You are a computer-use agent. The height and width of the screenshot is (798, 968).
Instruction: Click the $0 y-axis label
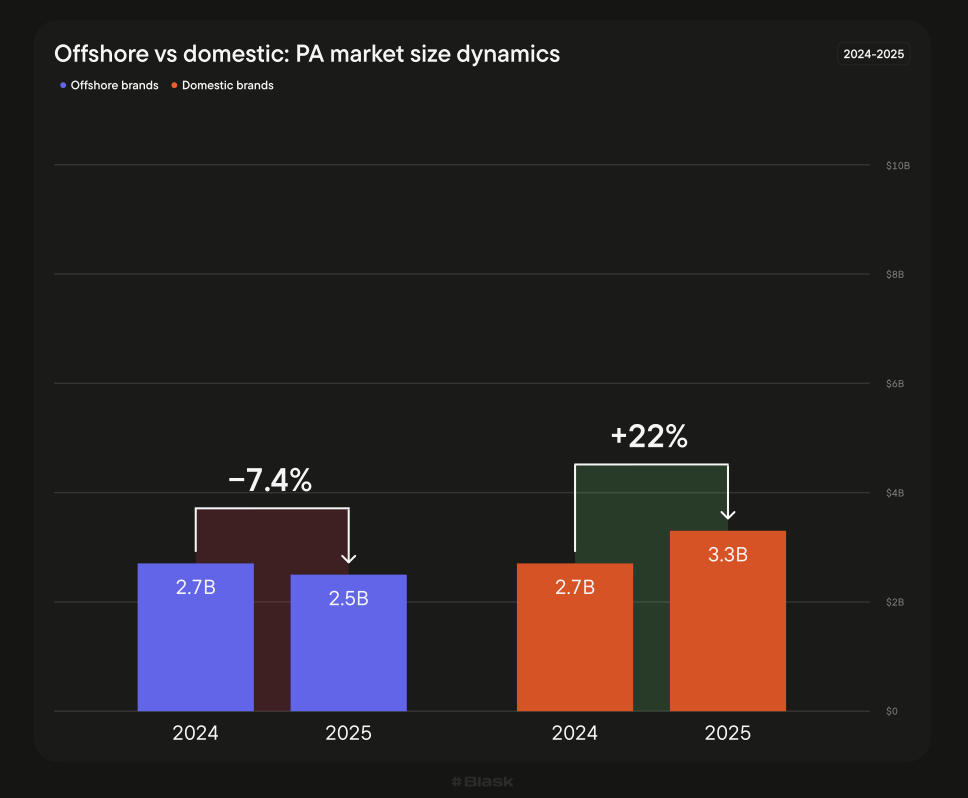pos(891,712)
